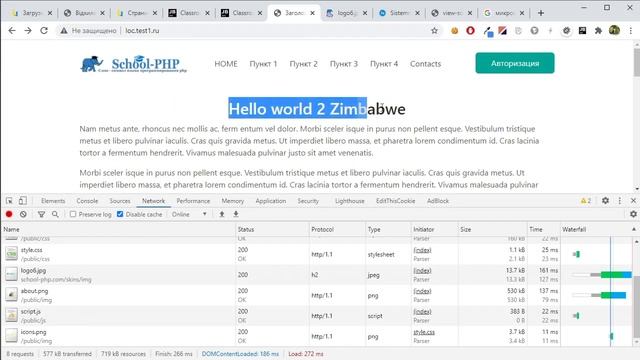
Task: Toggle the device toolbar in DevTools
Action: [23, 201]
